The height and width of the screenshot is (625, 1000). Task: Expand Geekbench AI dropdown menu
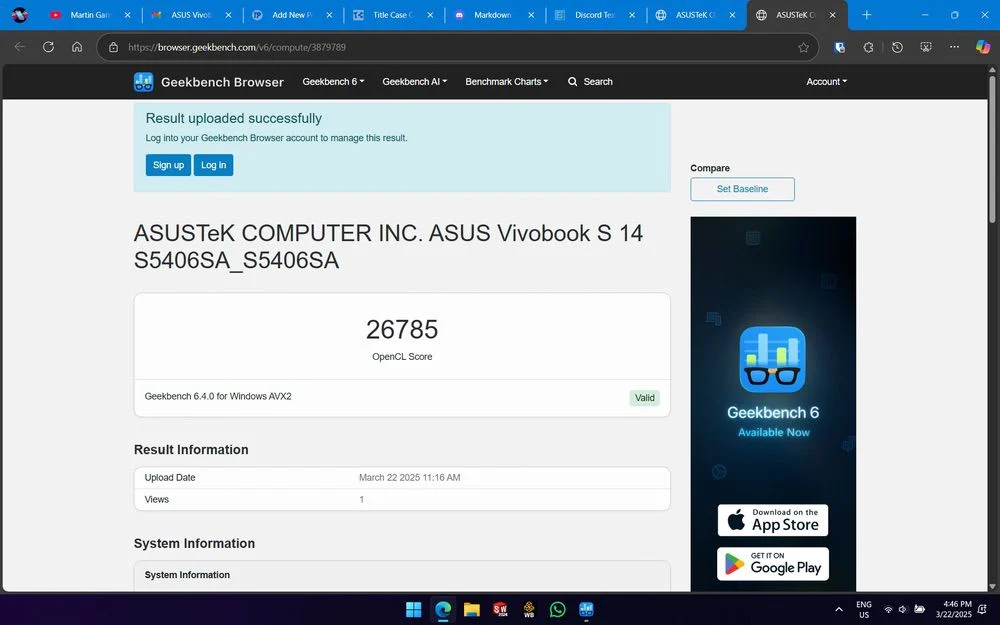(x=415, y=82)
